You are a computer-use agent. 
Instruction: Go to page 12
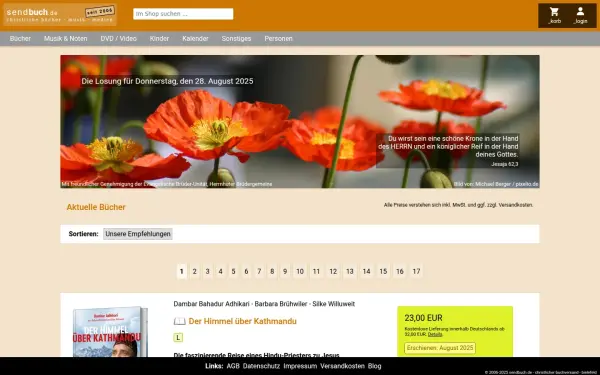[333, 271]
